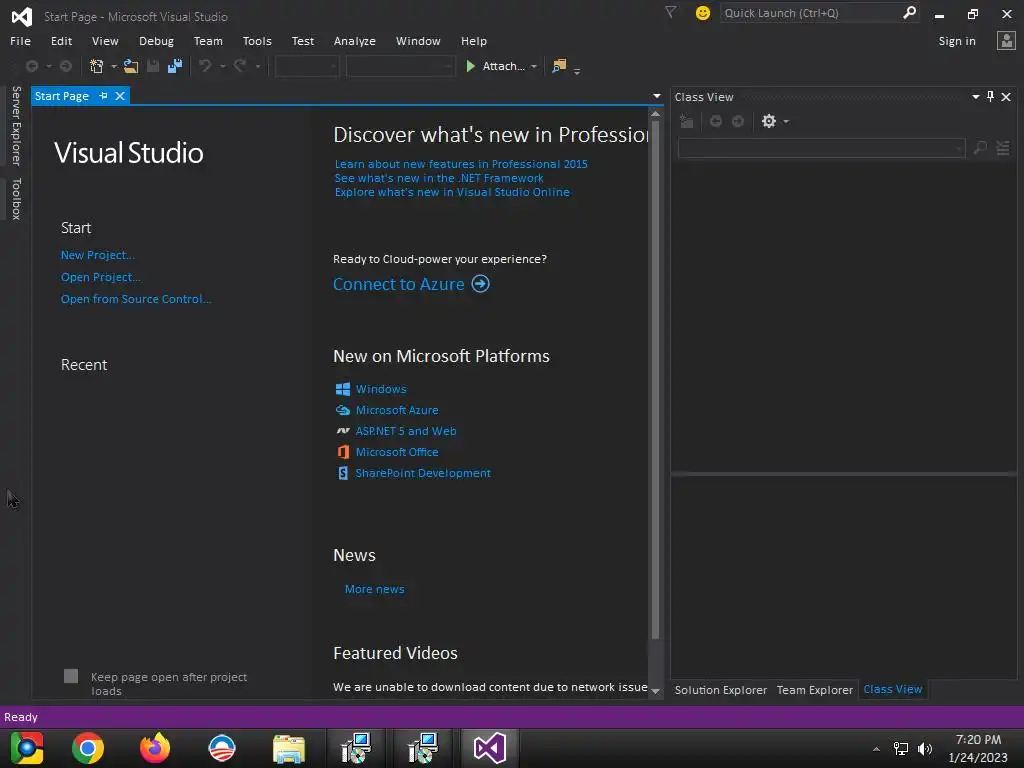Click the SharePoint Development link

click(423, 473)
